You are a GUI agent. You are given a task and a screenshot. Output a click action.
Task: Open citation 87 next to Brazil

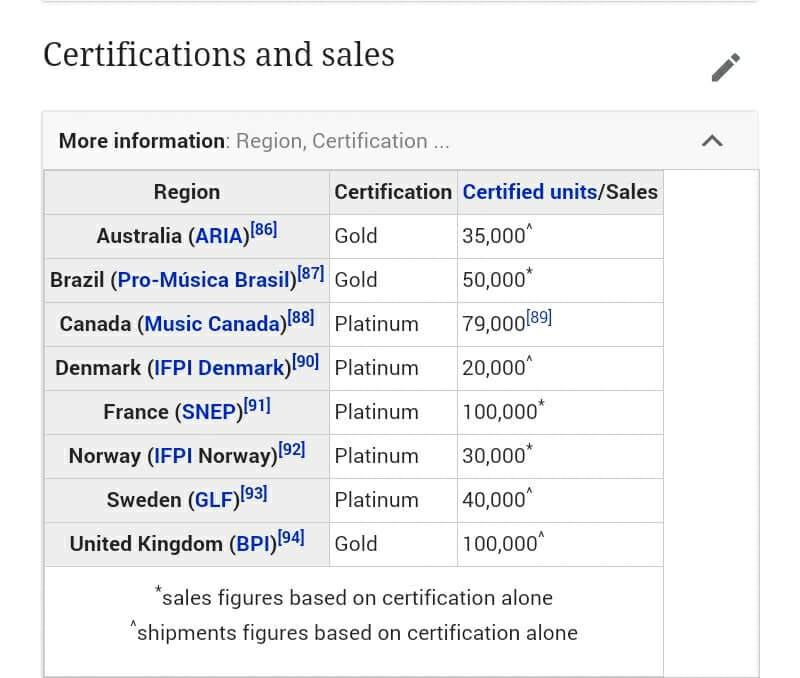(311, 273)
